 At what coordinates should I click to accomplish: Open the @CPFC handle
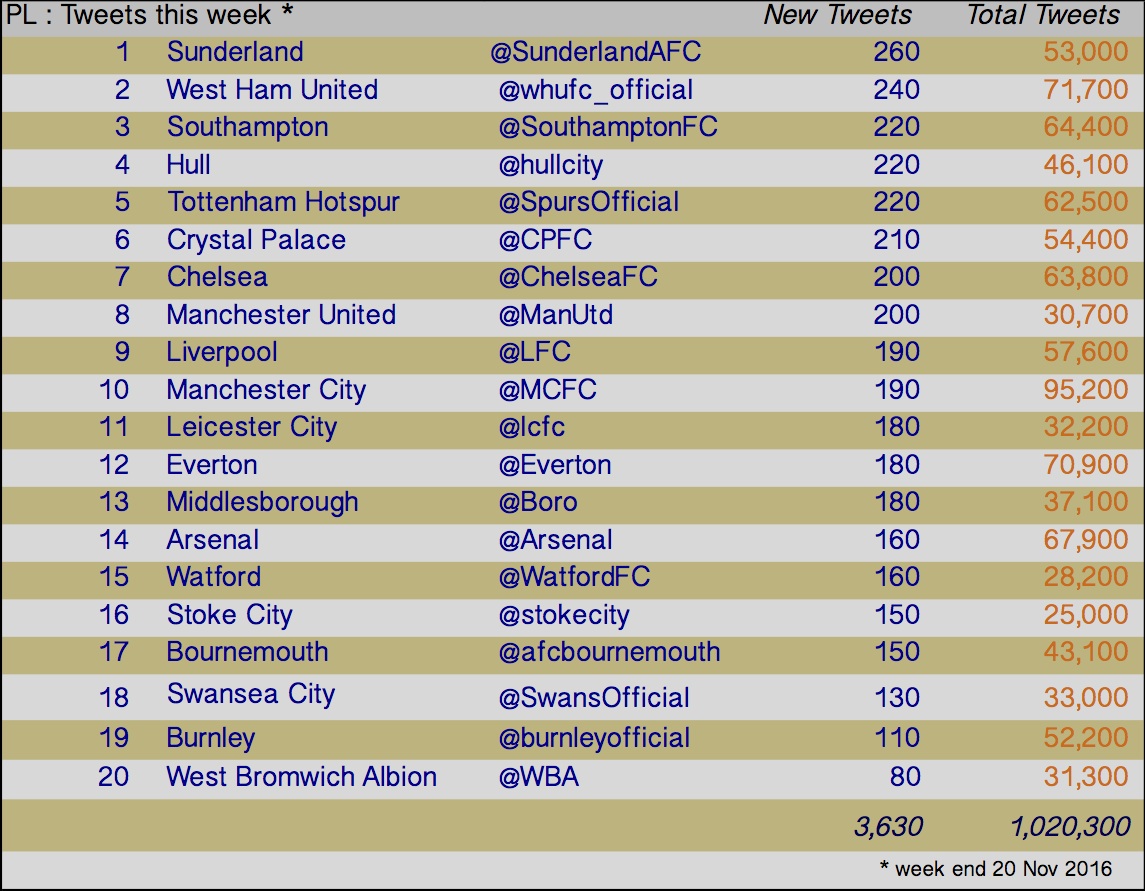click(545, 240)
